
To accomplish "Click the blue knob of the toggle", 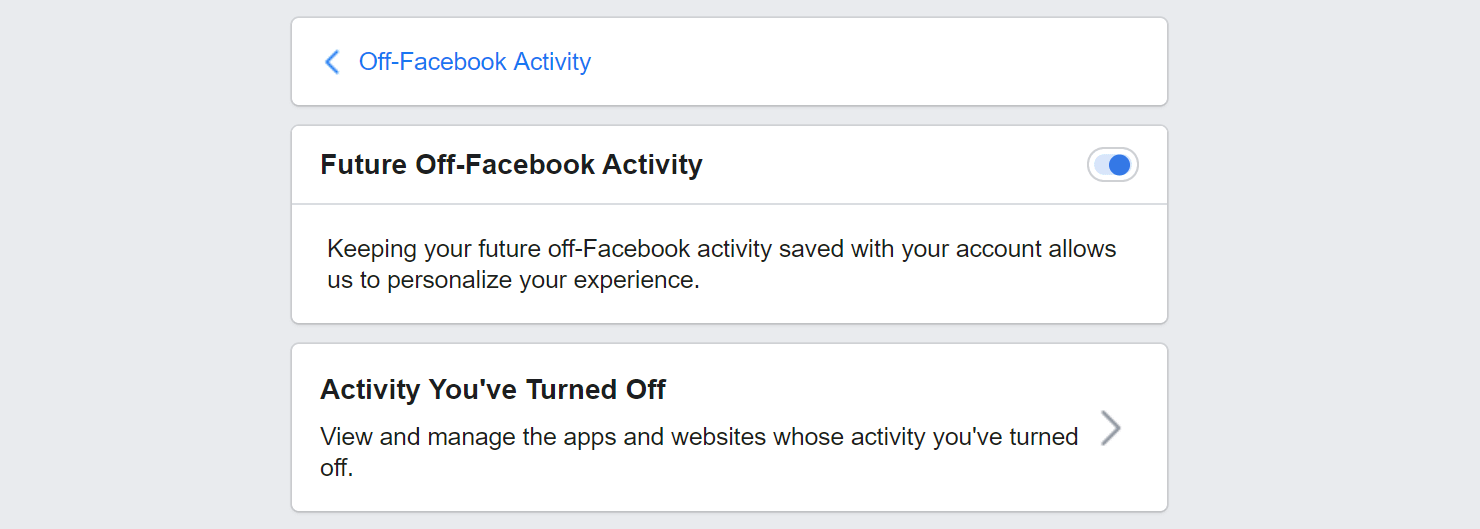I will click(x=1120, y=165).
